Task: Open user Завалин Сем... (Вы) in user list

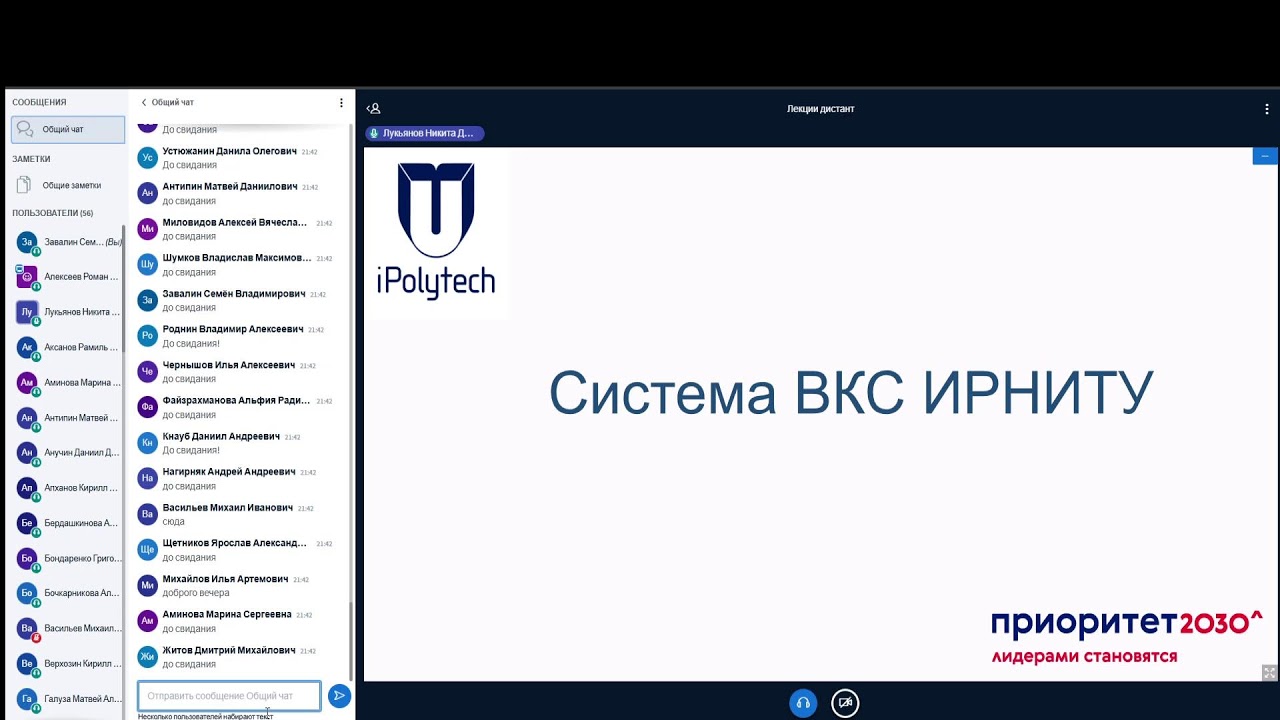Action: click(x=68, y=242)
